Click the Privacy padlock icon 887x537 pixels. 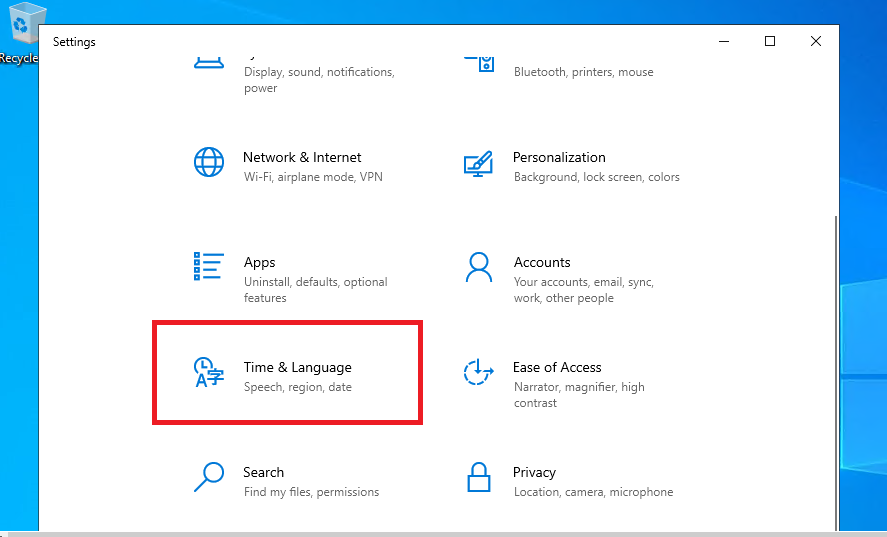[479, 477]
